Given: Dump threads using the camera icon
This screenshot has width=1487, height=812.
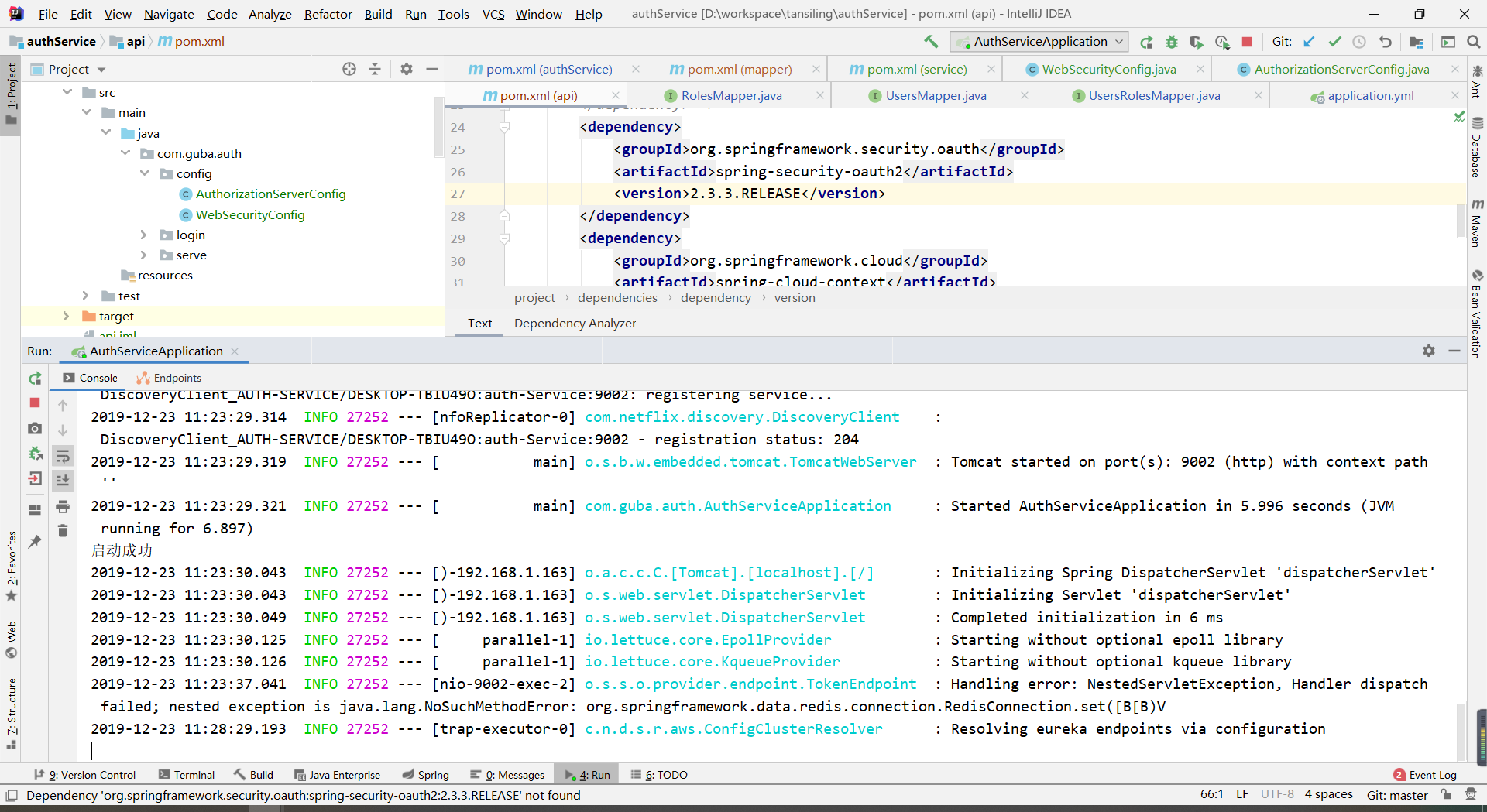Looking at the screenshot, I should click(x=35, y=428).
